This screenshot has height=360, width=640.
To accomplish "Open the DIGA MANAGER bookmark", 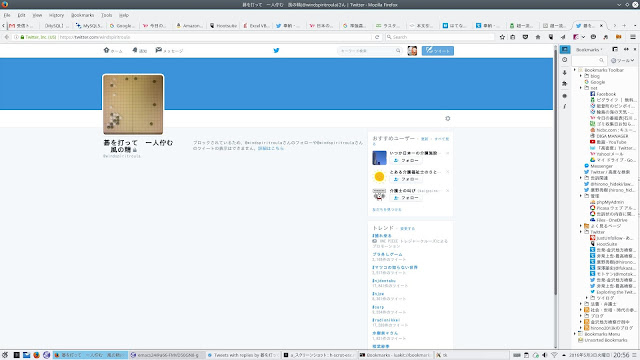I will tap(608, 136).
